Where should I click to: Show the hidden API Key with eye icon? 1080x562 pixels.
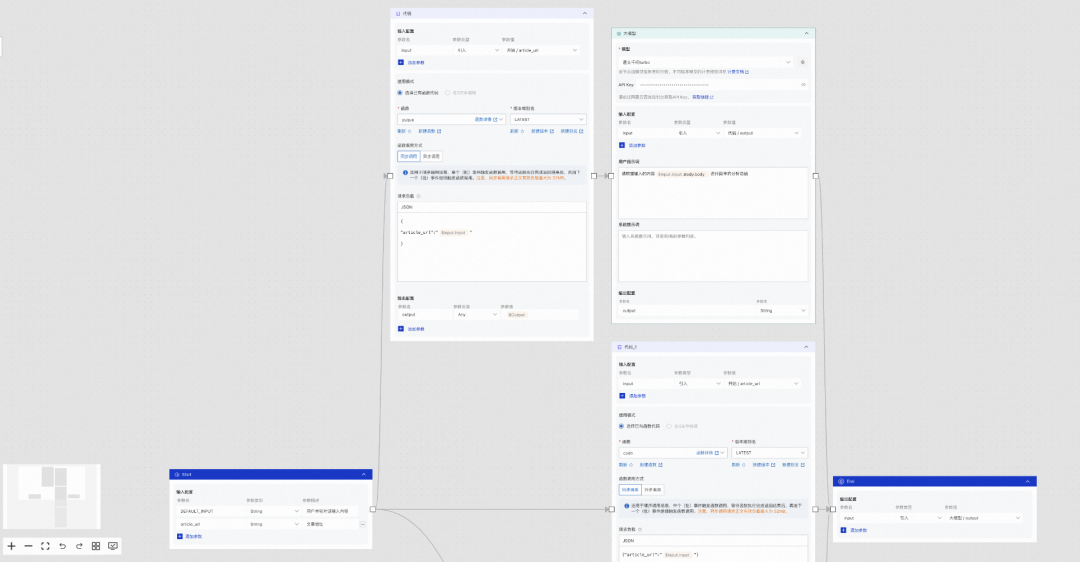click(x=804, y=84)
